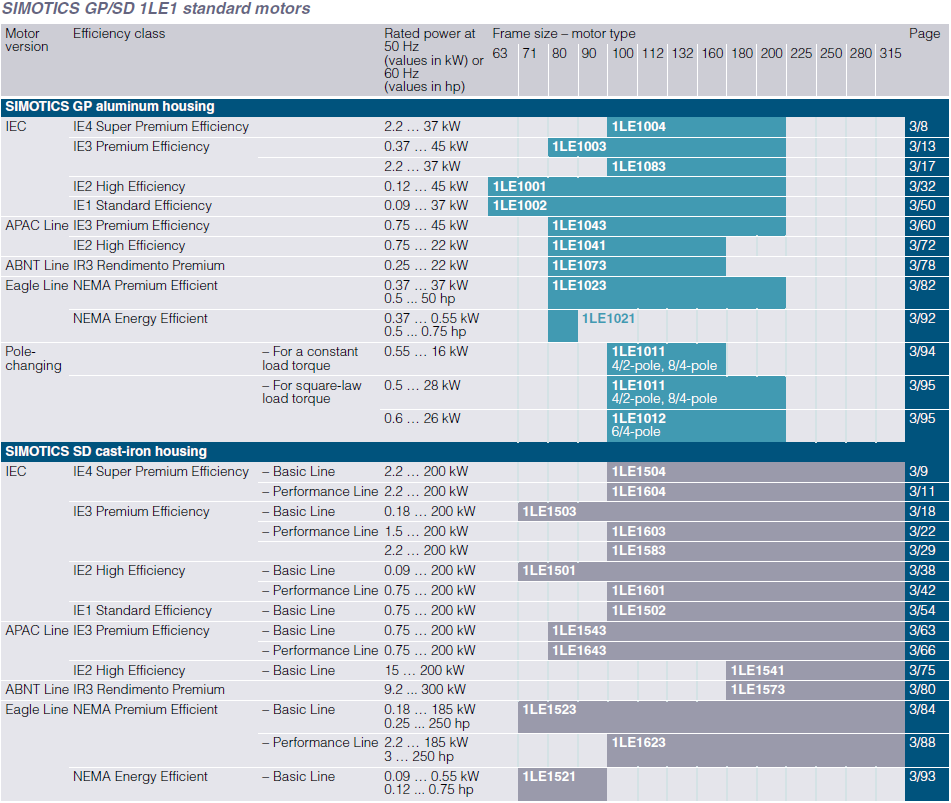Open page reference 3/63
This screenshot has width=951, height=803.
click(922, 631)
